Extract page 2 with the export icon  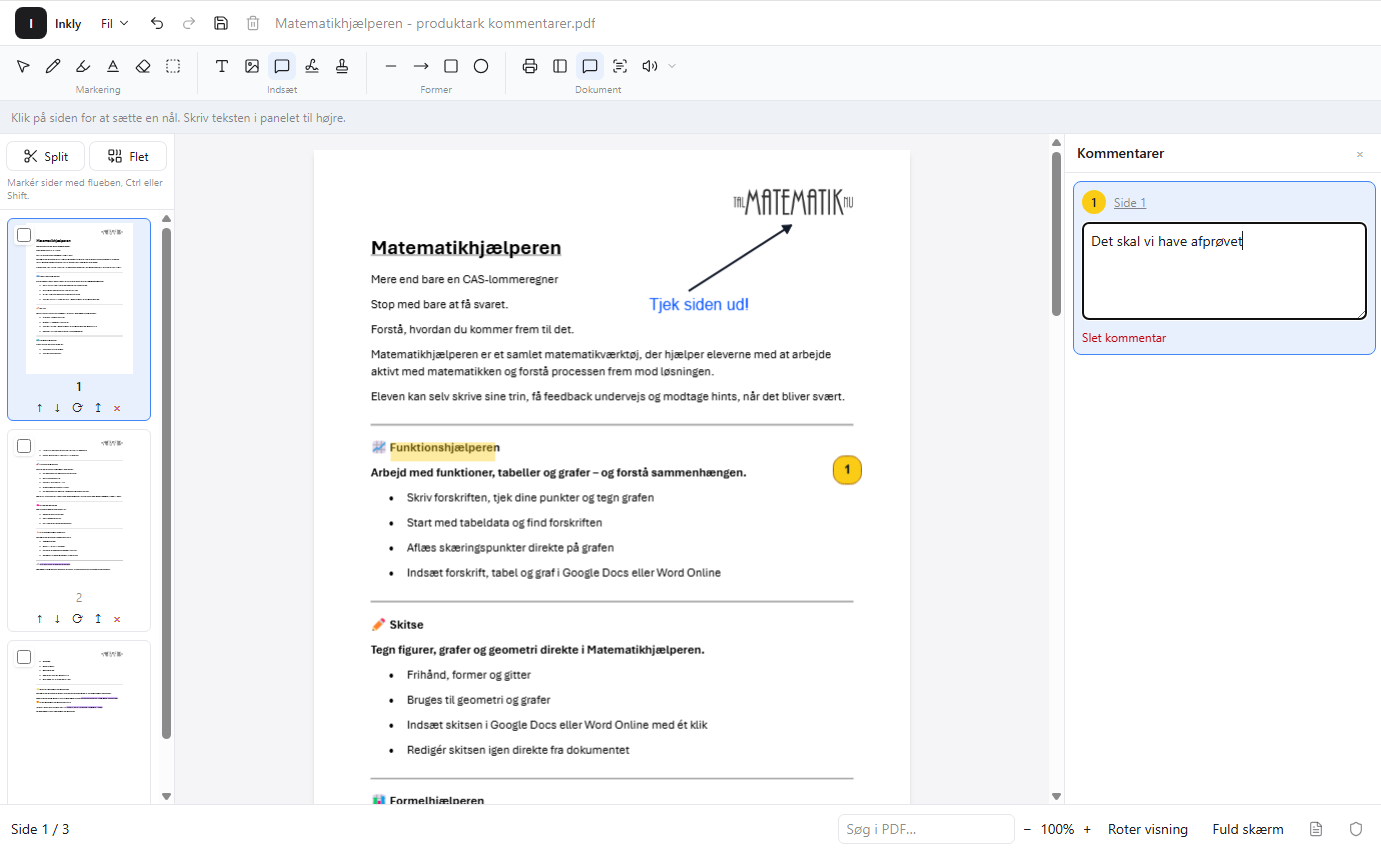(98, 619)
